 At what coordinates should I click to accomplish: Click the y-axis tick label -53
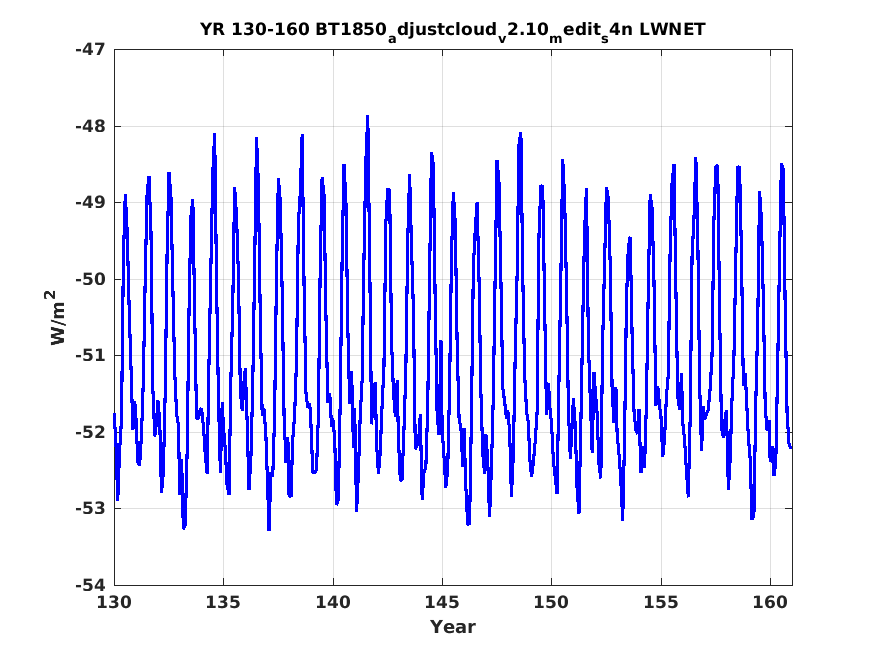point(90,508)
